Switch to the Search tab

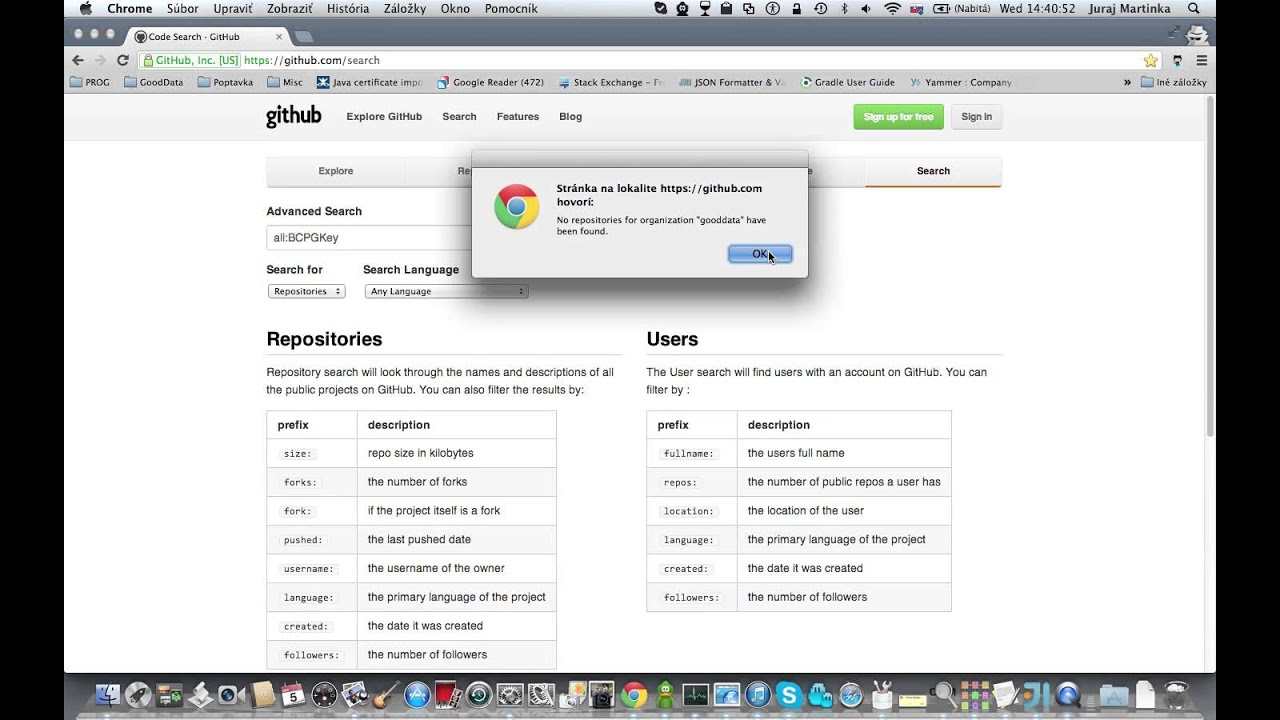pos(933,171)
